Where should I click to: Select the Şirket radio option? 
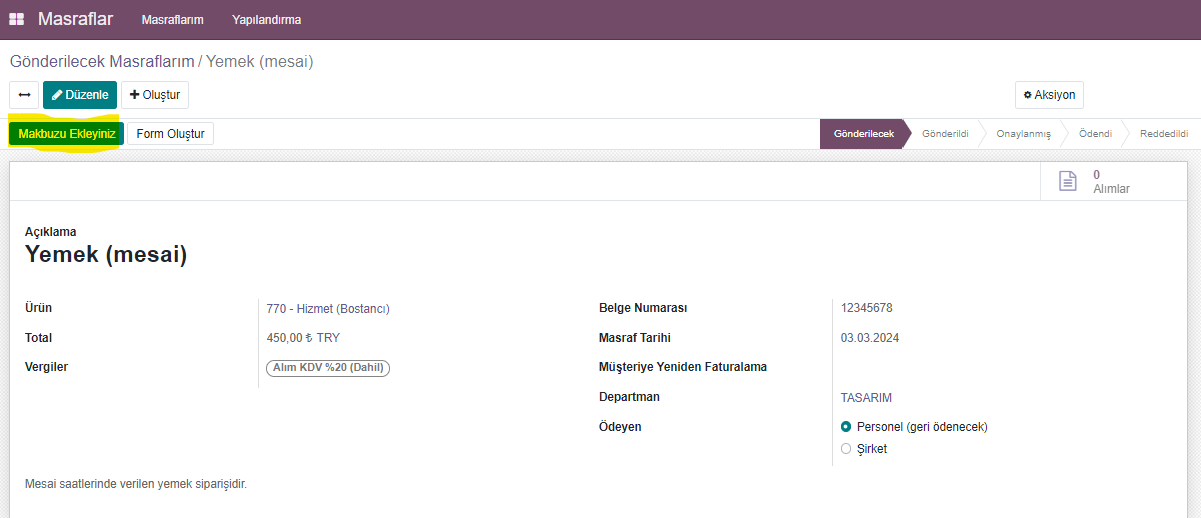(x=846, y=449)
